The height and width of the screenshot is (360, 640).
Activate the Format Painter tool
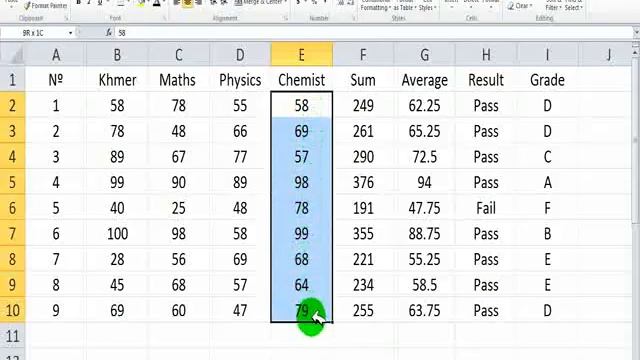46,6
